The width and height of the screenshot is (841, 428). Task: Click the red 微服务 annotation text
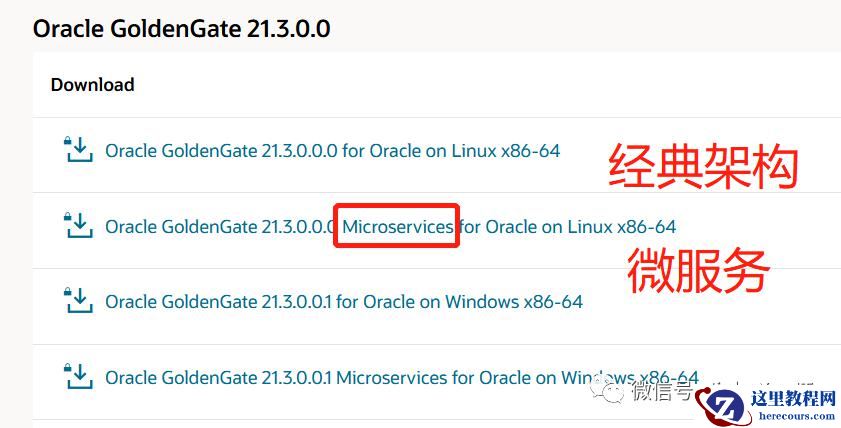[x=698, y=271]
